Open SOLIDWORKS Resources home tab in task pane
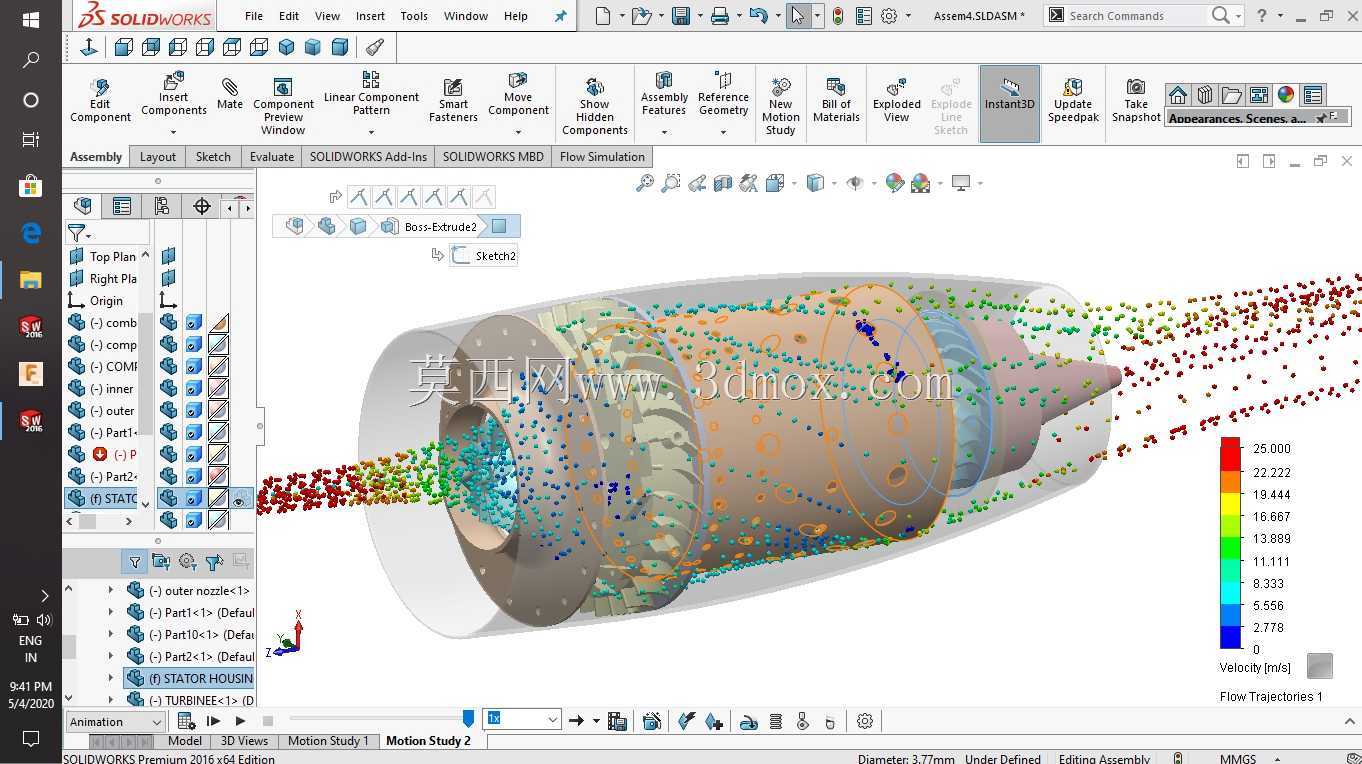Viewport: 1362px width, 764px height. point(1178,95)
